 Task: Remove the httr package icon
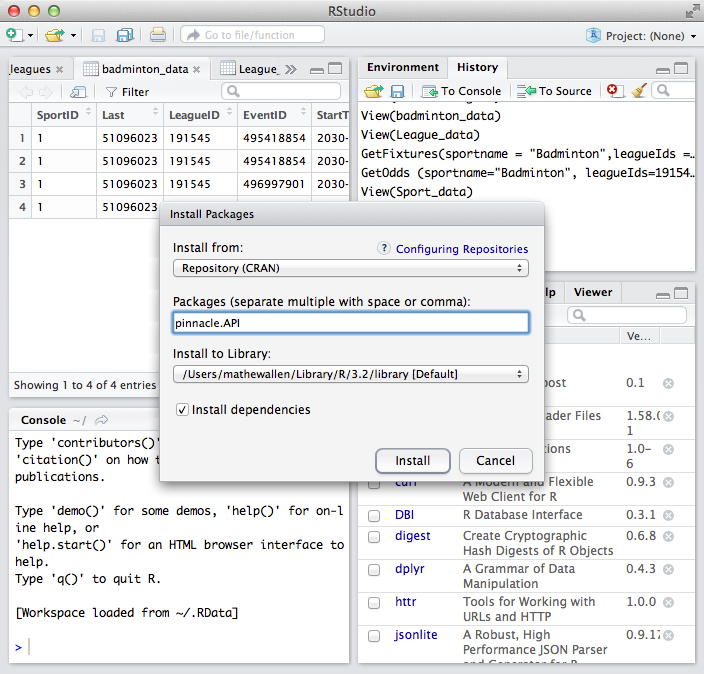(x=669, y=602)
